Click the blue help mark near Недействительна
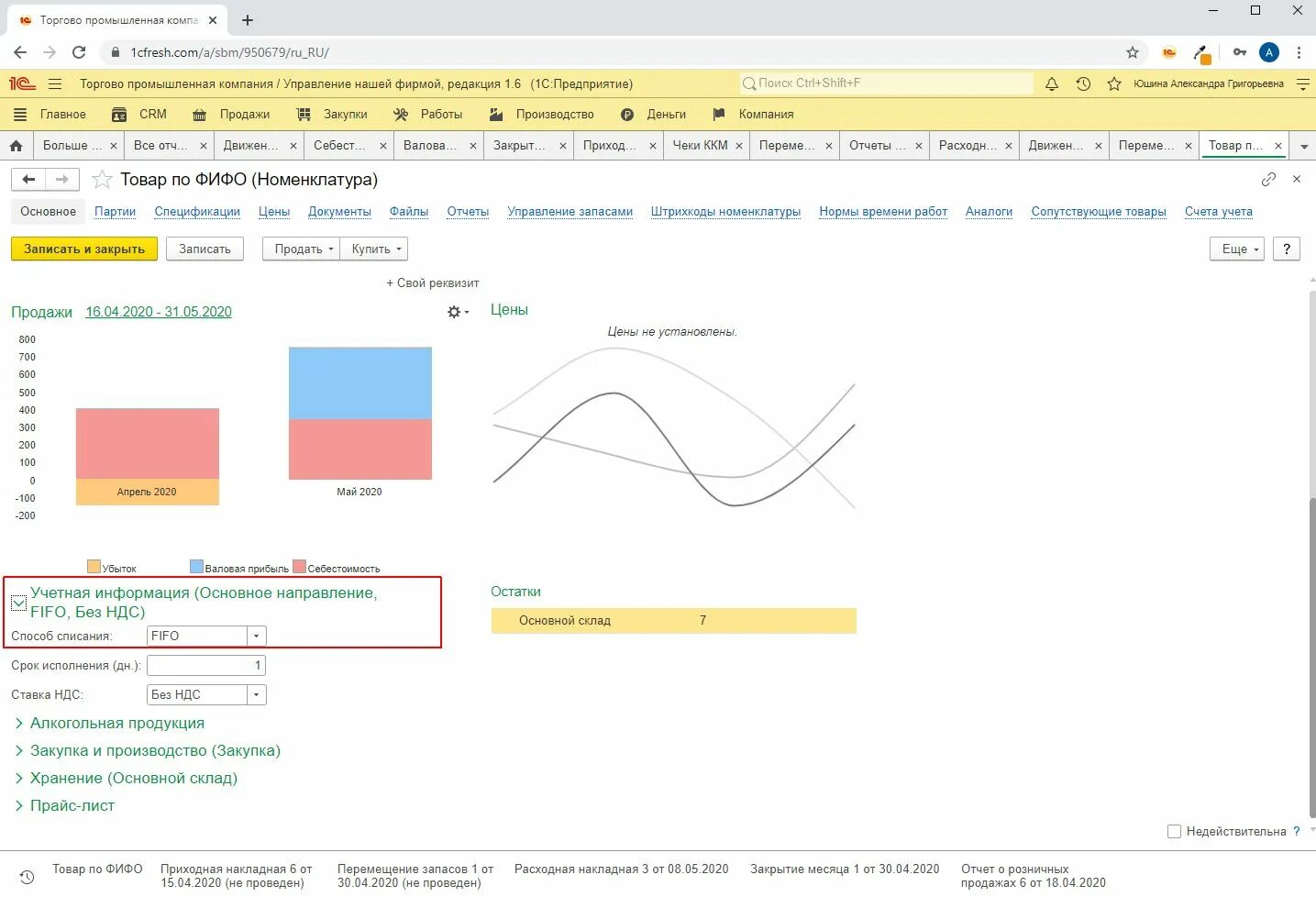Viewport: 1316px width, 897px height. (1296, 831)
